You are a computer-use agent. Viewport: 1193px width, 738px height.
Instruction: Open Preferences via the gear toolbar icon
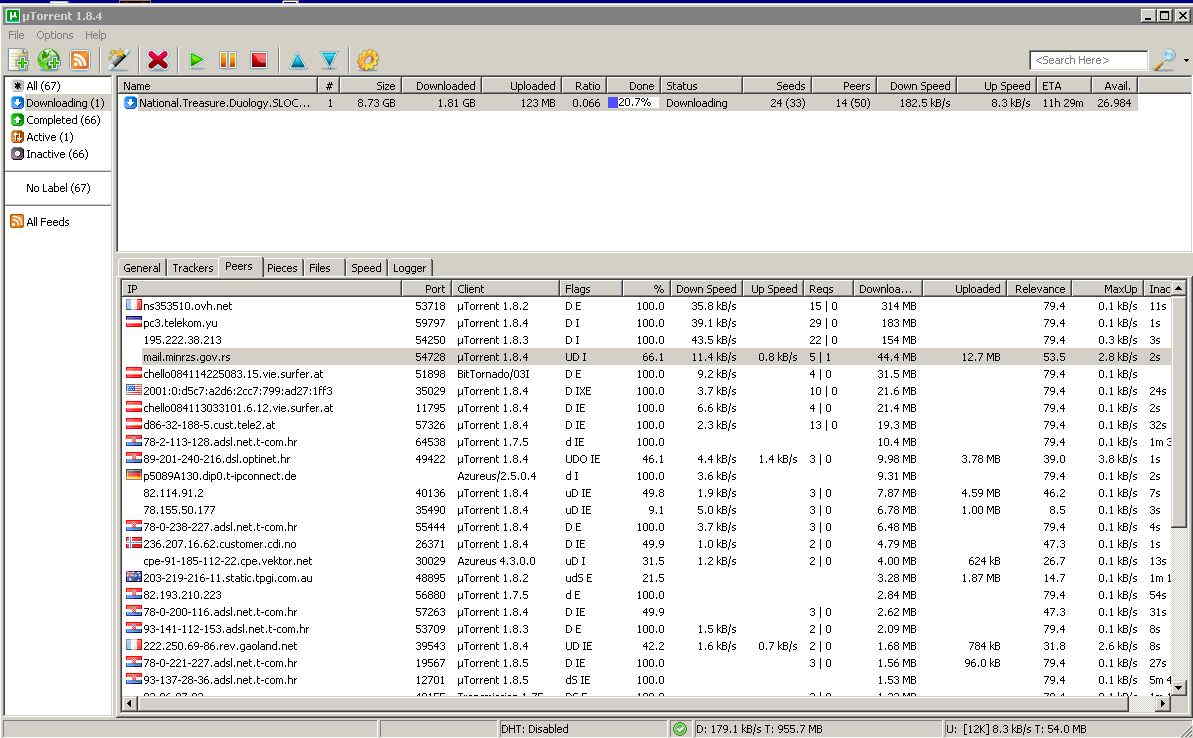click(367, 59)
